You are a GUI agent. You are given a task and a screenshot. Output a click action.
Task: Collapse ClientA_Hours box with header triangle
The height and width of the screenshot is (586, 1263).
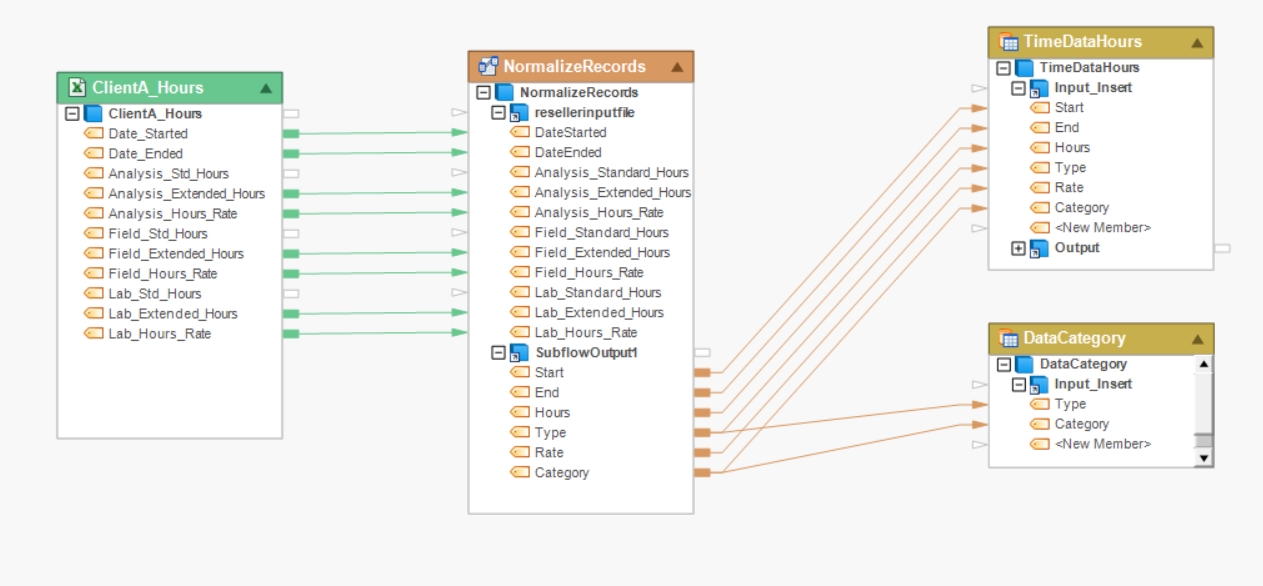(x=266, y=88)
